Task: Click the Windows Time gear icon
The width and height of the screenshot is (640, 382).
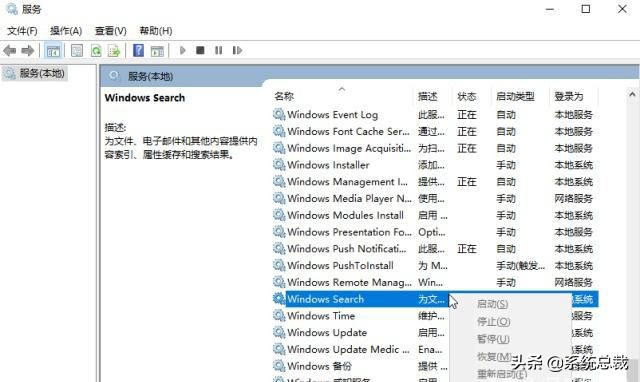Action: point(279,315)
